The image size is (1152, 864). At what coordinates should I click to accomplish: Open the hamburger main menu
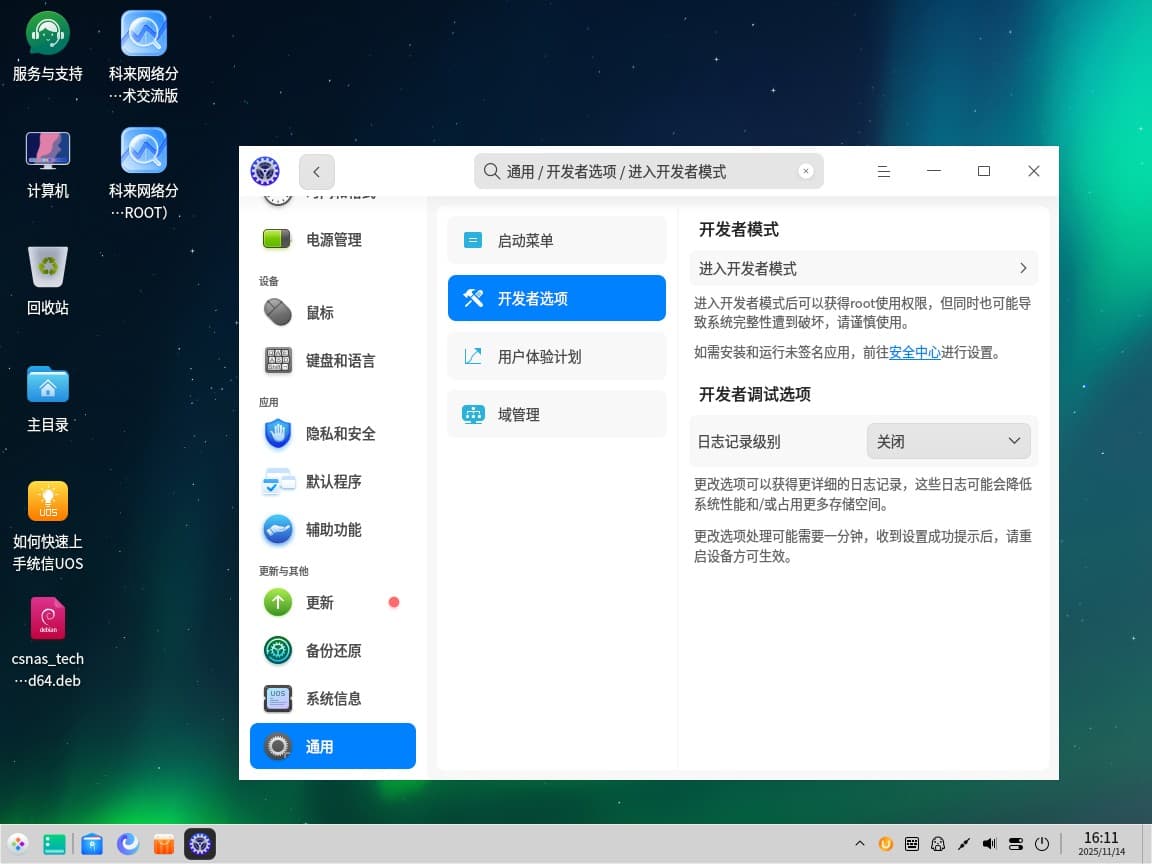coord(884,172)
